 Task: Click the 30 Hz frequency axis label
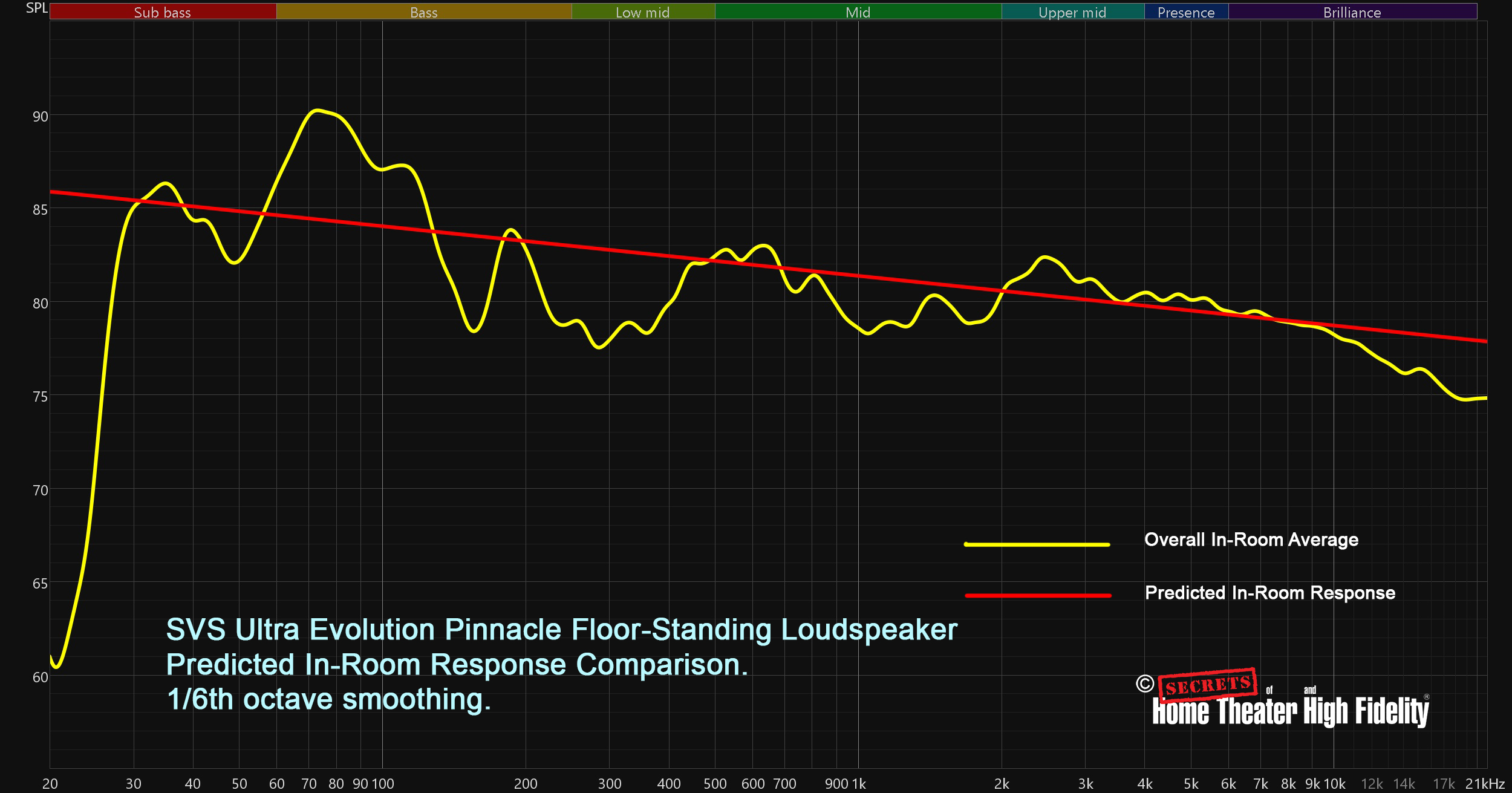tap(133, 784)
